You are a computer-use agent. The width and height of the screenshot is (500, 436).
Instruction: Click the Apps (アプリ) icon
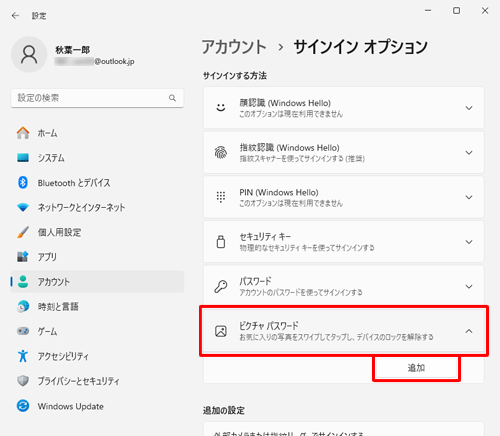click(x=23, y=257)
